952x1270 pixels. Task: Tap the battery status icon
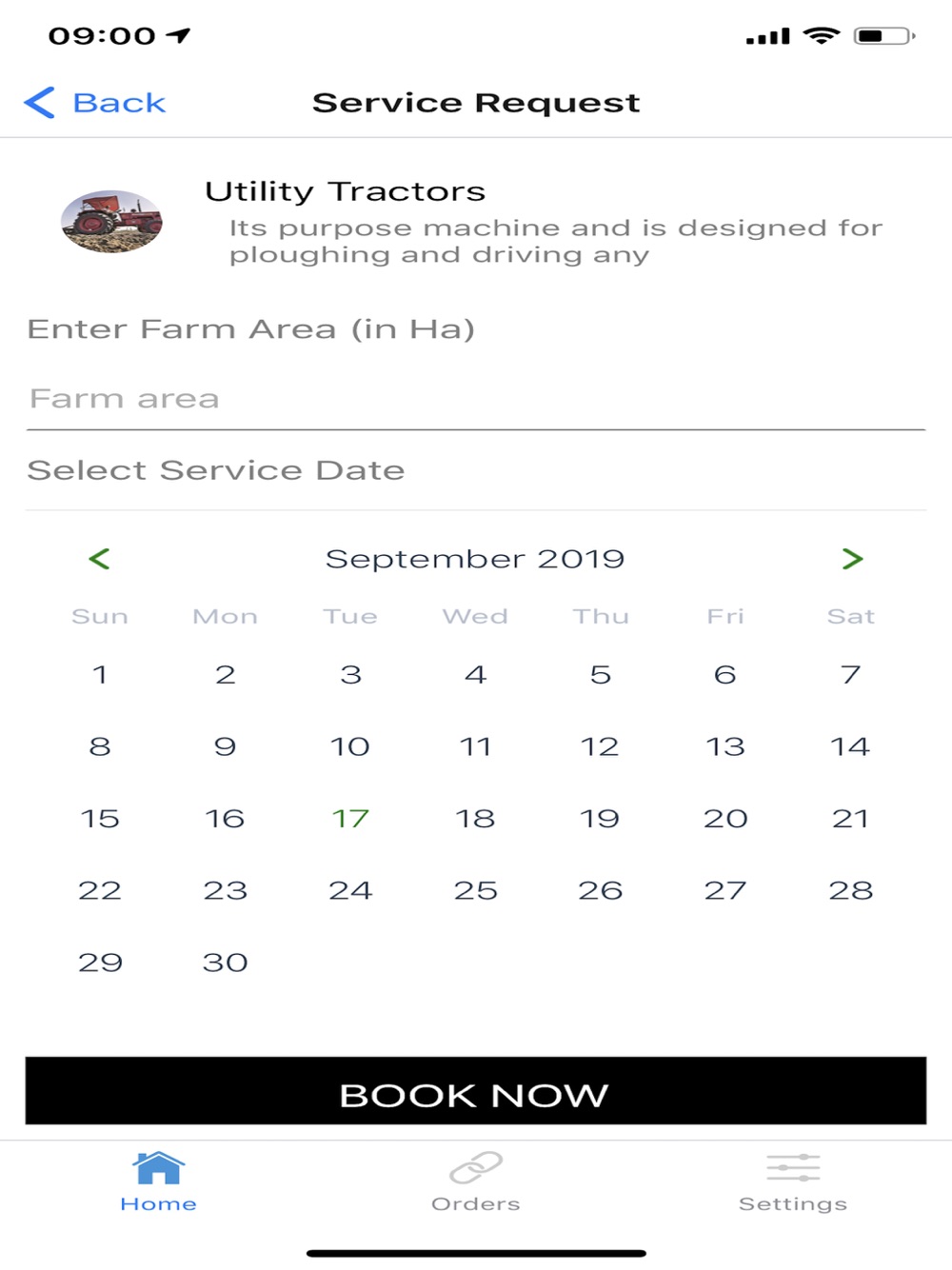[x=884, y=36]
